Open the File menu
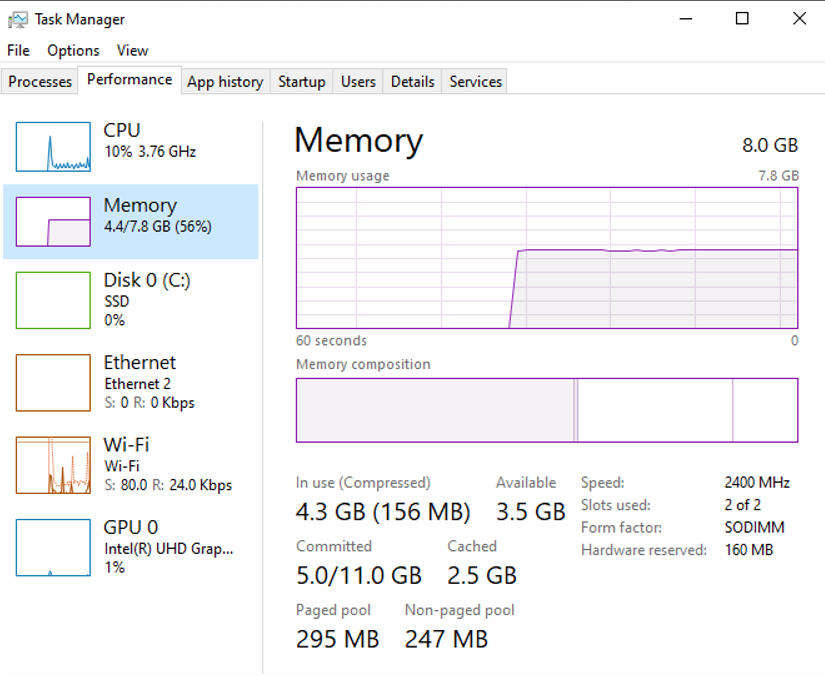 (18, 50)
